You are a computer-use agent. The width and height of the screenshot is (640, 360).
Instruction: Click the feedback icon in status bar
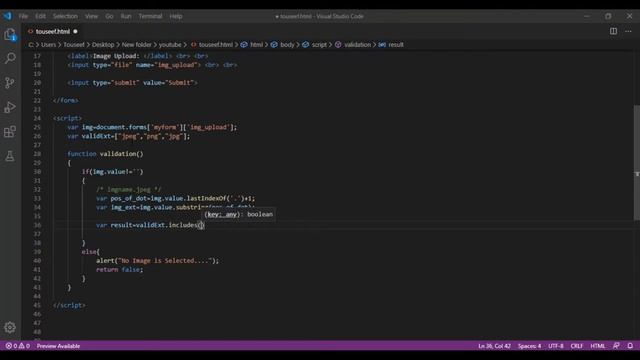click(616, 346)
